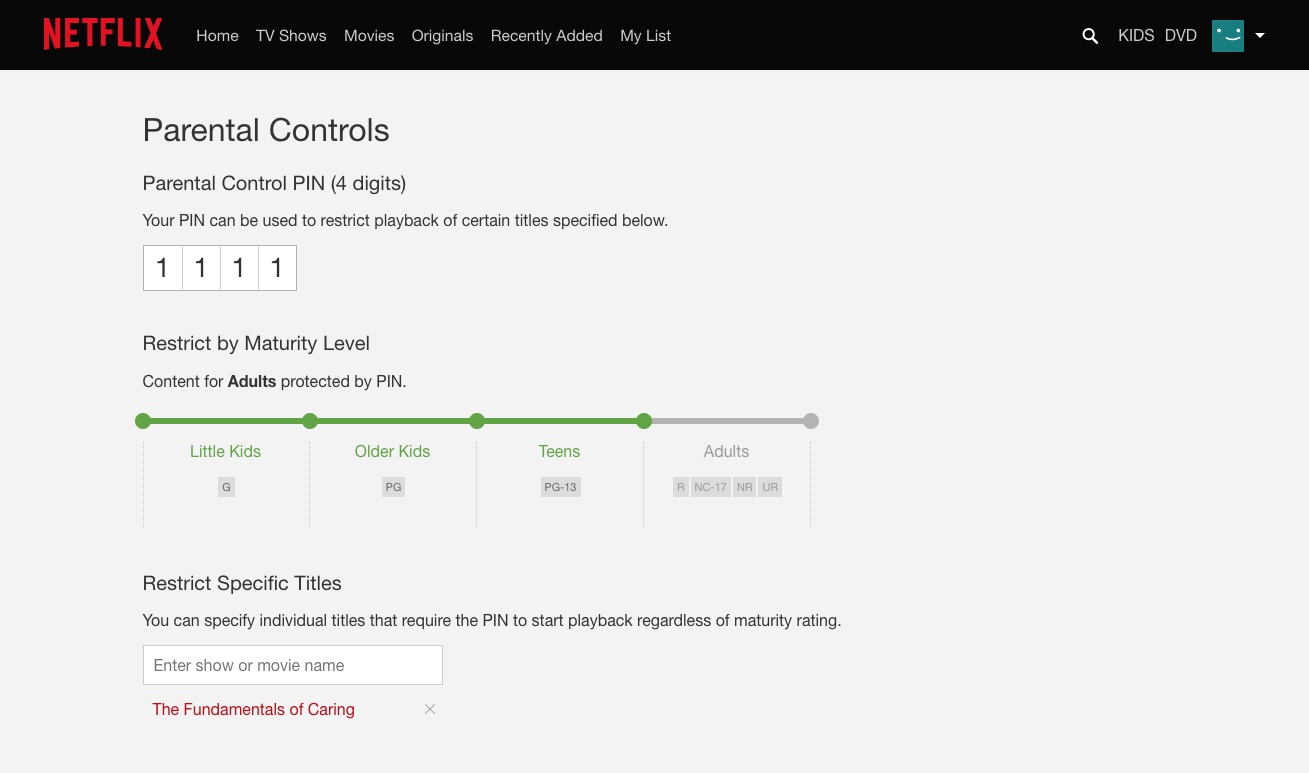Open the search magnifier icon
1309x773 pixels.
tap(1090, 36)
